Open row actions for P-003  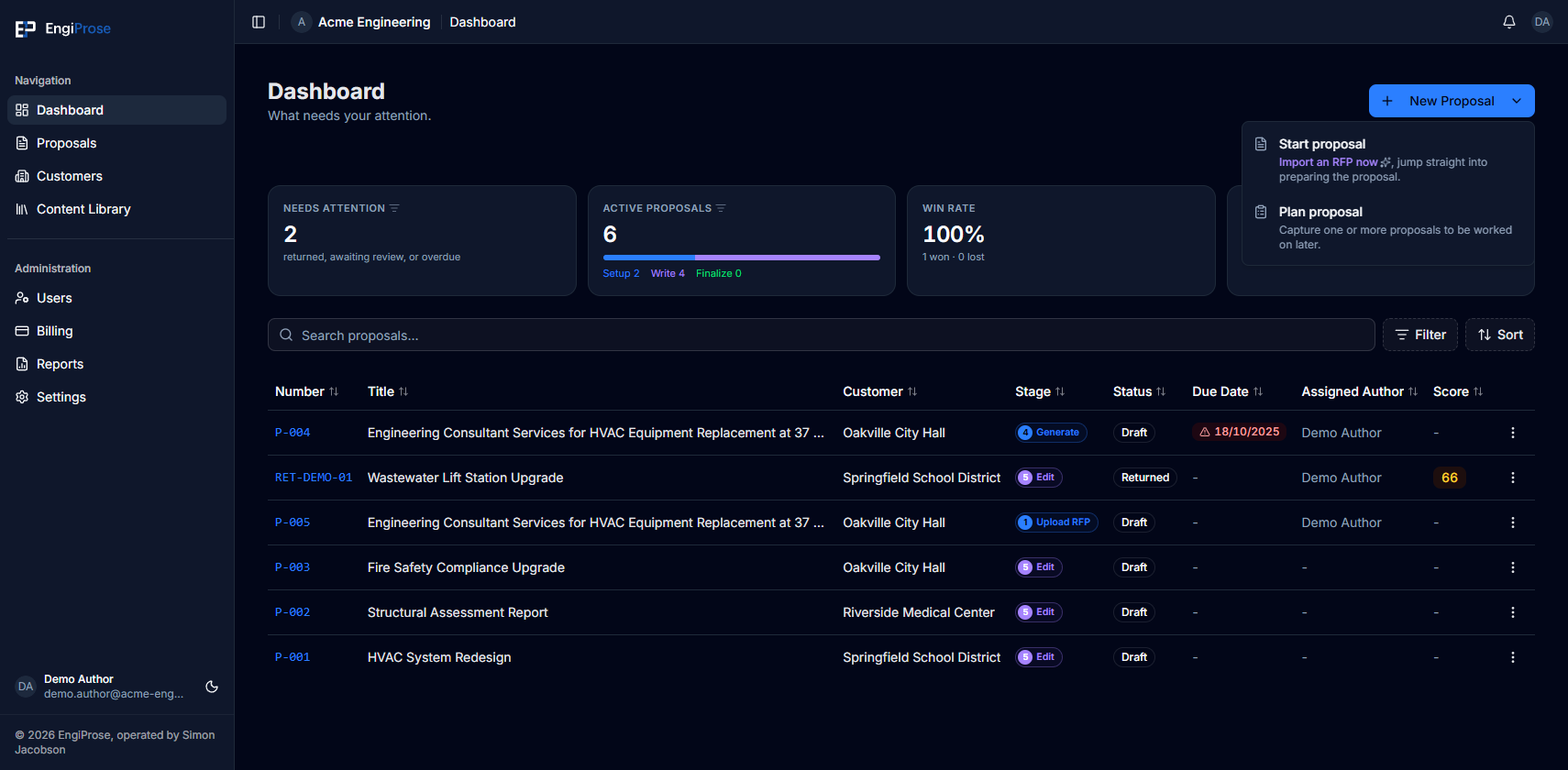[1512, 568]
